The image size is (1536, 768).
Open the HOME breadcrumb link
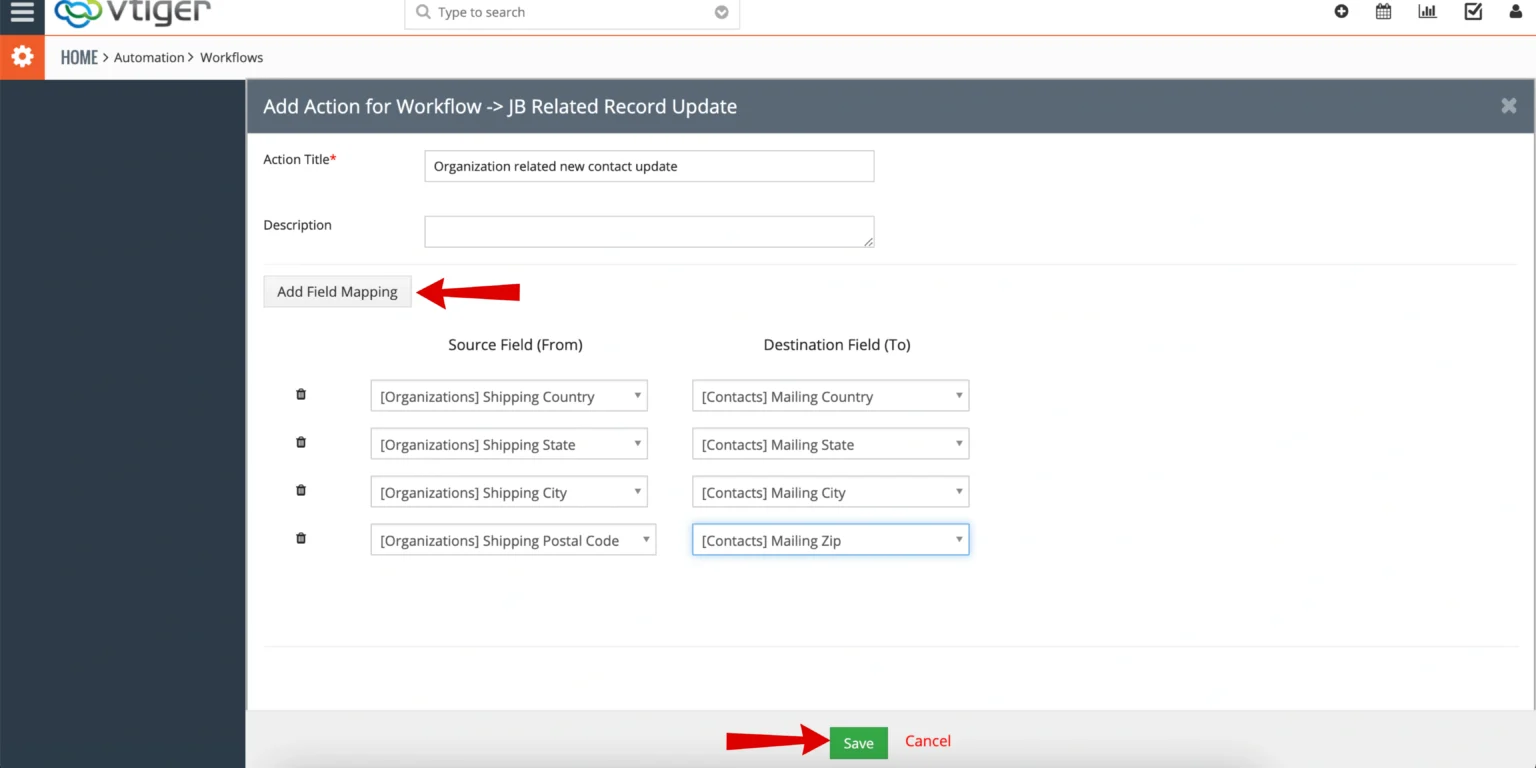[79, 57]
